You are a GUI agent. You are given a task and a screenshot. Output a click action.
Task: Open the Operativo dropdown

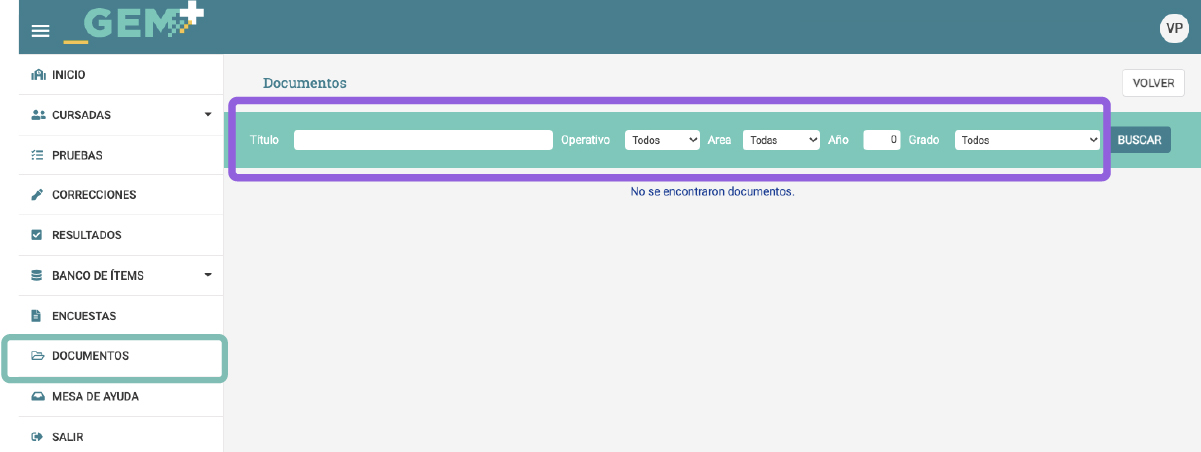[662, 140]
